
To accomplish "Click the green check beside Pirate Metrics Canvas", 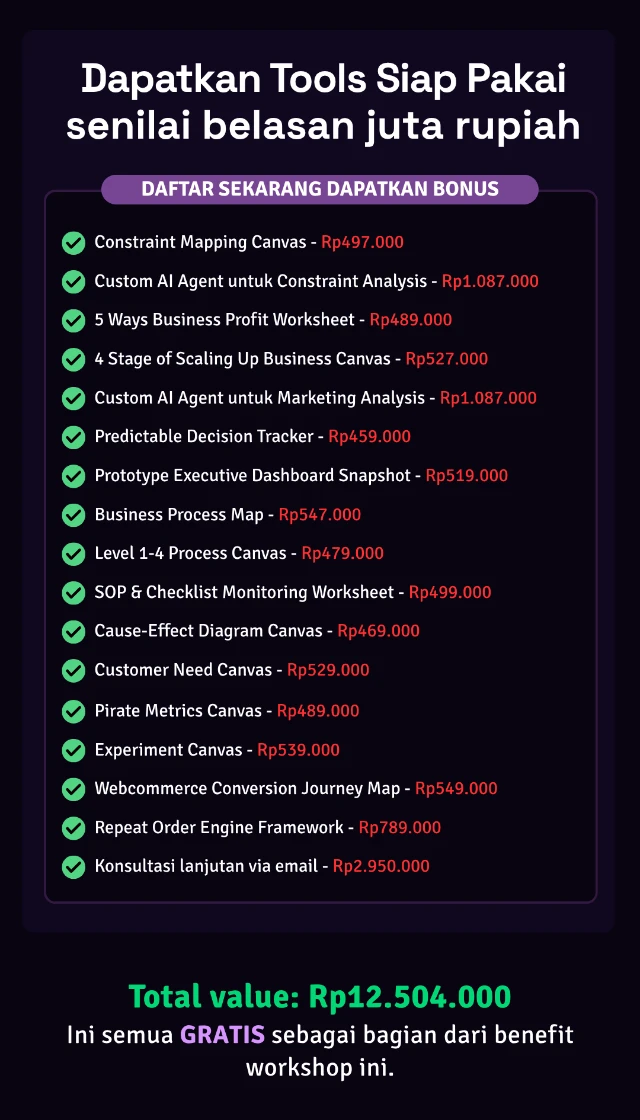I will coord(74,711).
